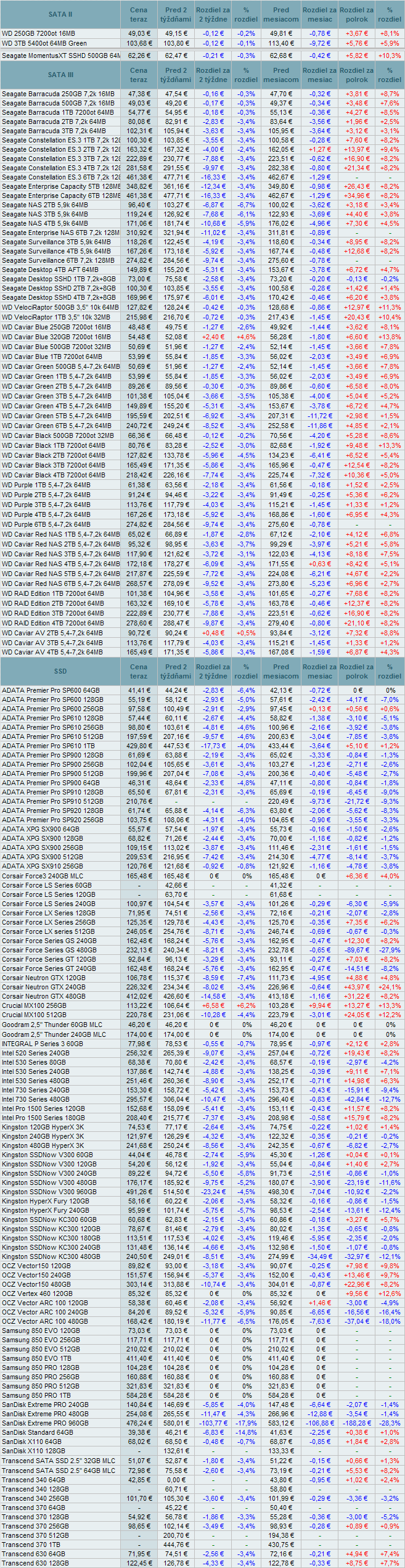
Task: Click 491,26 € price of Kingston V300 960GB
Action: tap(139, 1192)
